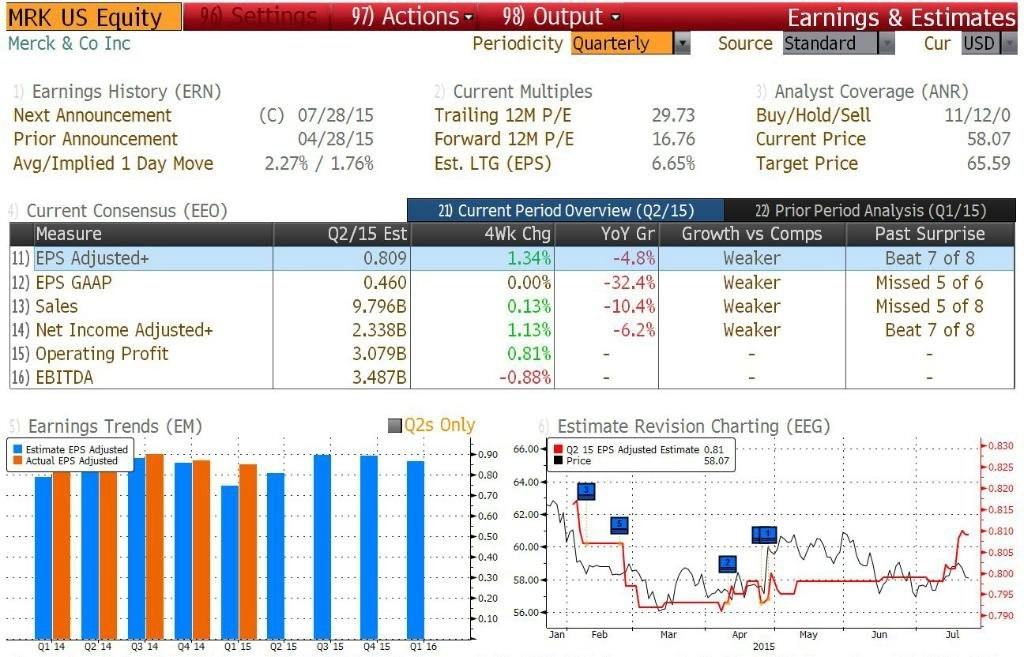Click the Growth vs Comps column header

pyautogui.click(x=752, y=234)
